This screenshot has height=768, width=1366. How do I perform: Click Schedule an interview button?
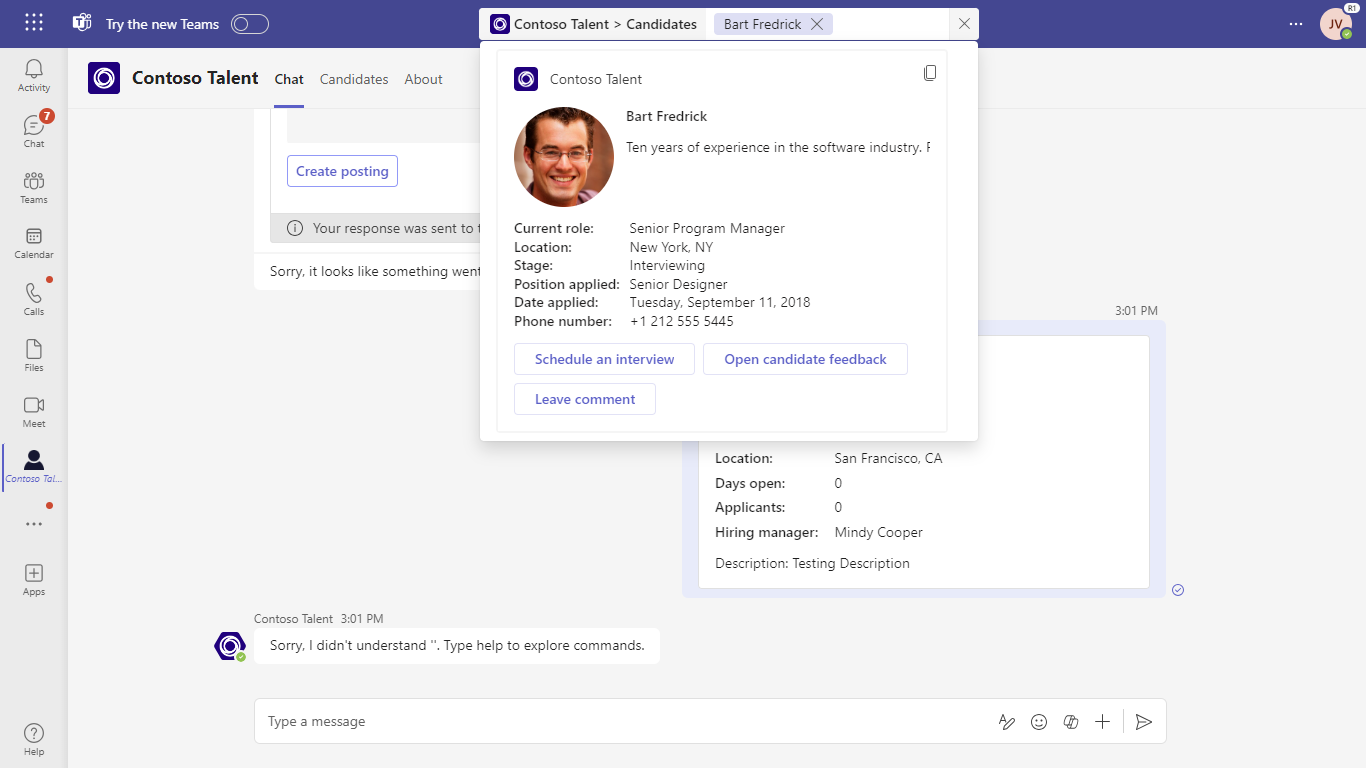604,359
